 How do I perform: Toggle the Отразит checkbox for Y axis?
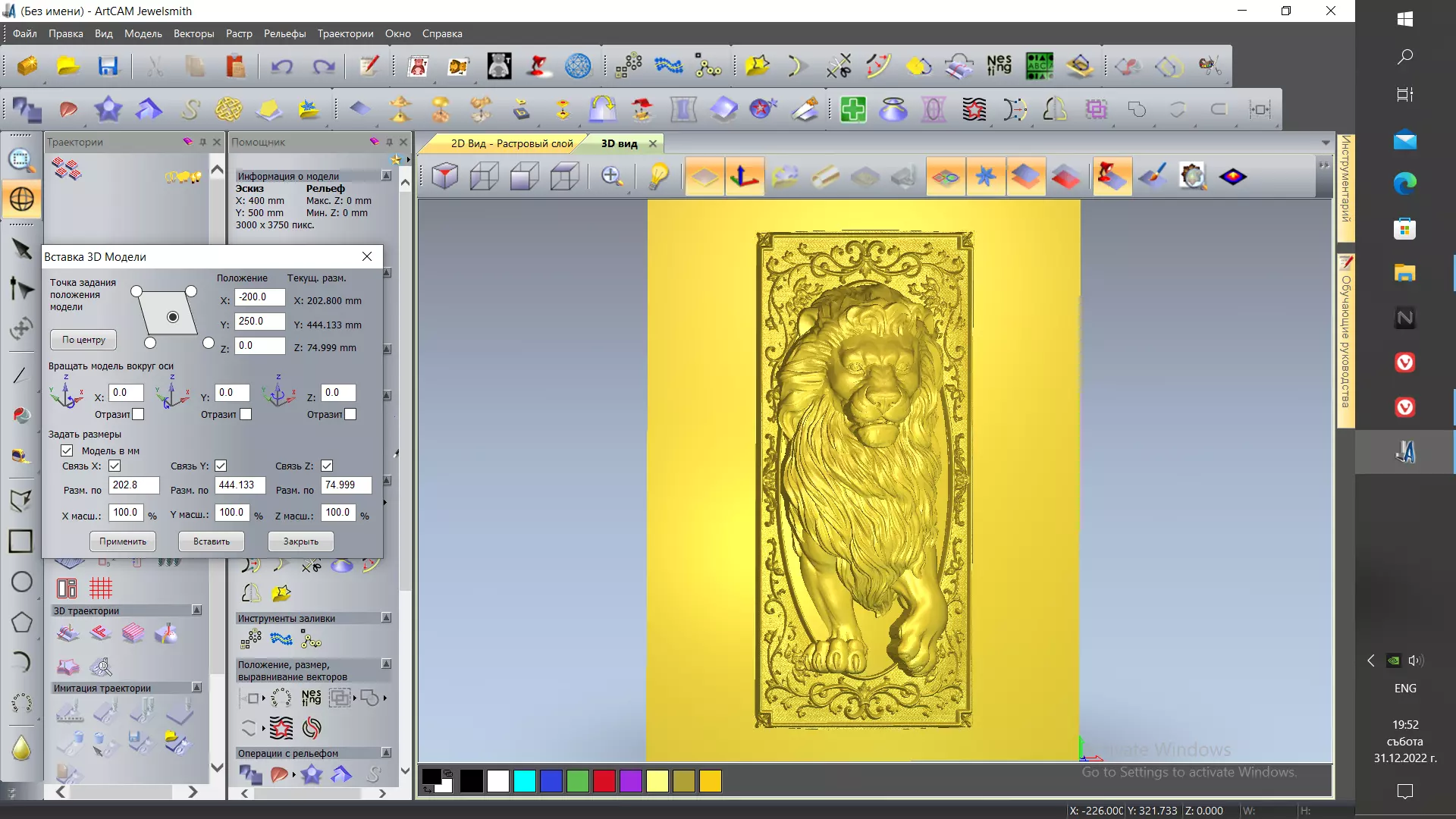(246, 414)
